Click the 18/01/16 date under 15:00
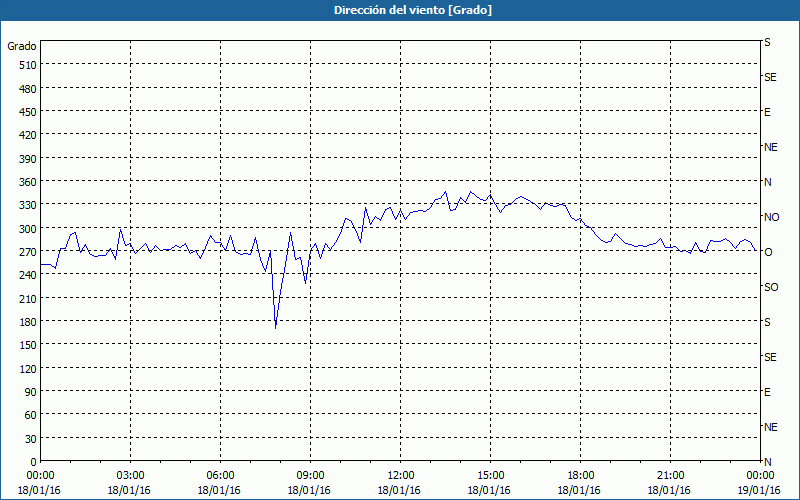800x500 pixels. pos(489,490)
